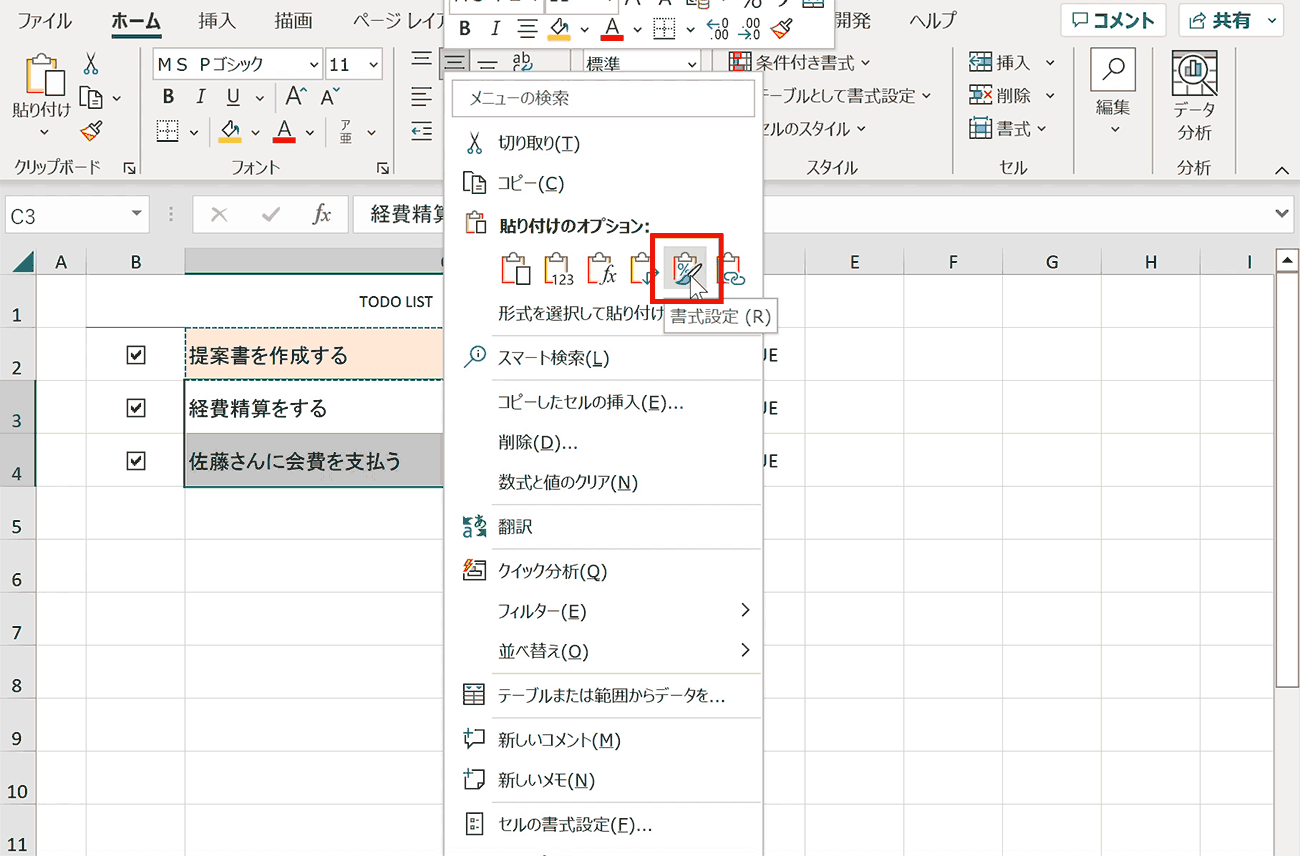Click the メニューの検索 search field
The height and width of the screenshot is (856, 1300).
603,99
